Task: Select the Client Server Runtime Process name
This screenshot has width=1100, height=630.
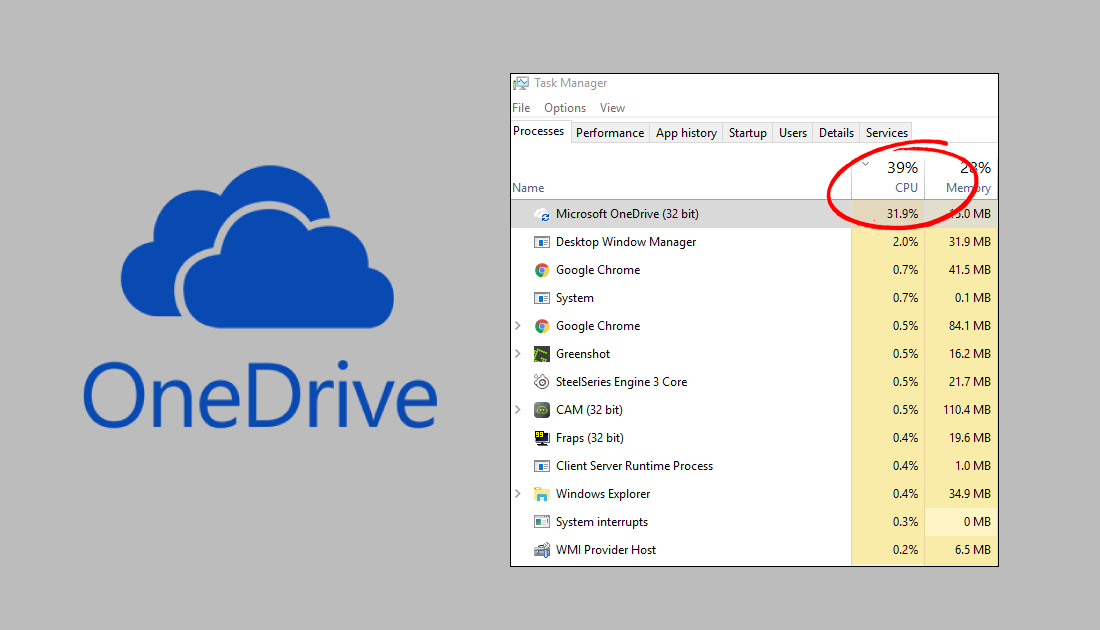Action: pyautogui.click(x=634, y=466)
